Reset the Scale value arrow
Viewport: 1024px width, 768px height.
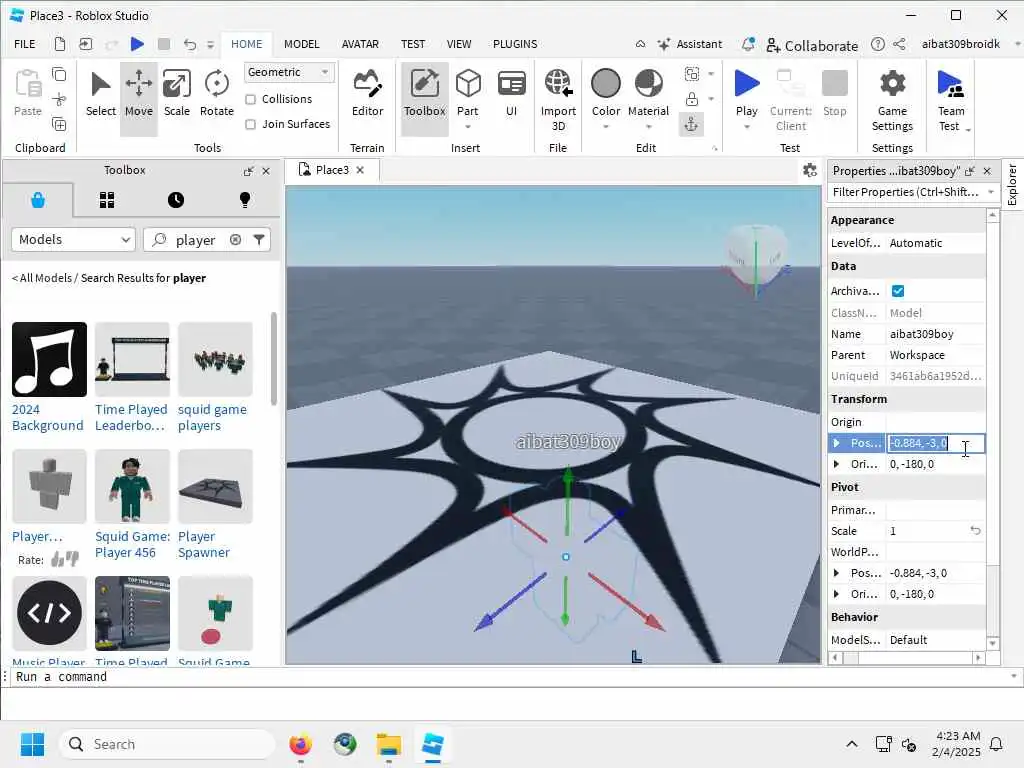[975, 531]
